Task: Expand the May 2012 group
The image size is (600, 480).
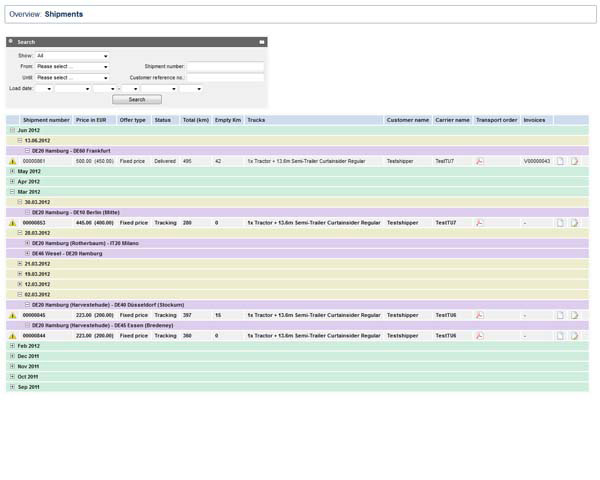Action: [13, 171]
